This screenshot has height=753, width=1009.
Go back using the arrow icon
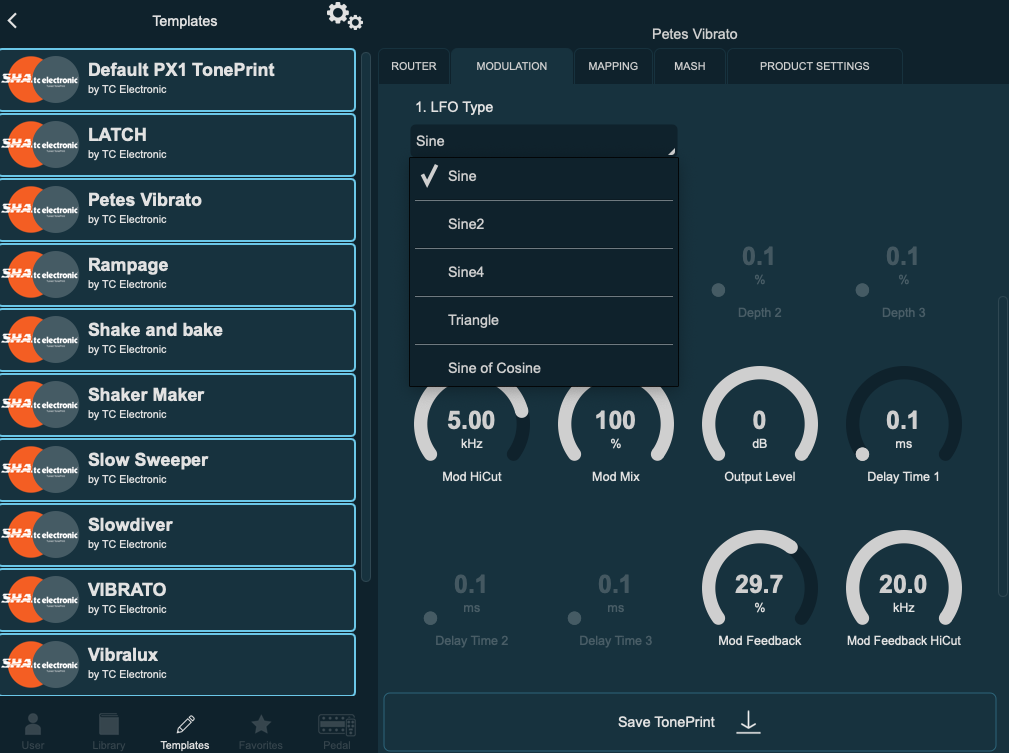coord(12,21)
